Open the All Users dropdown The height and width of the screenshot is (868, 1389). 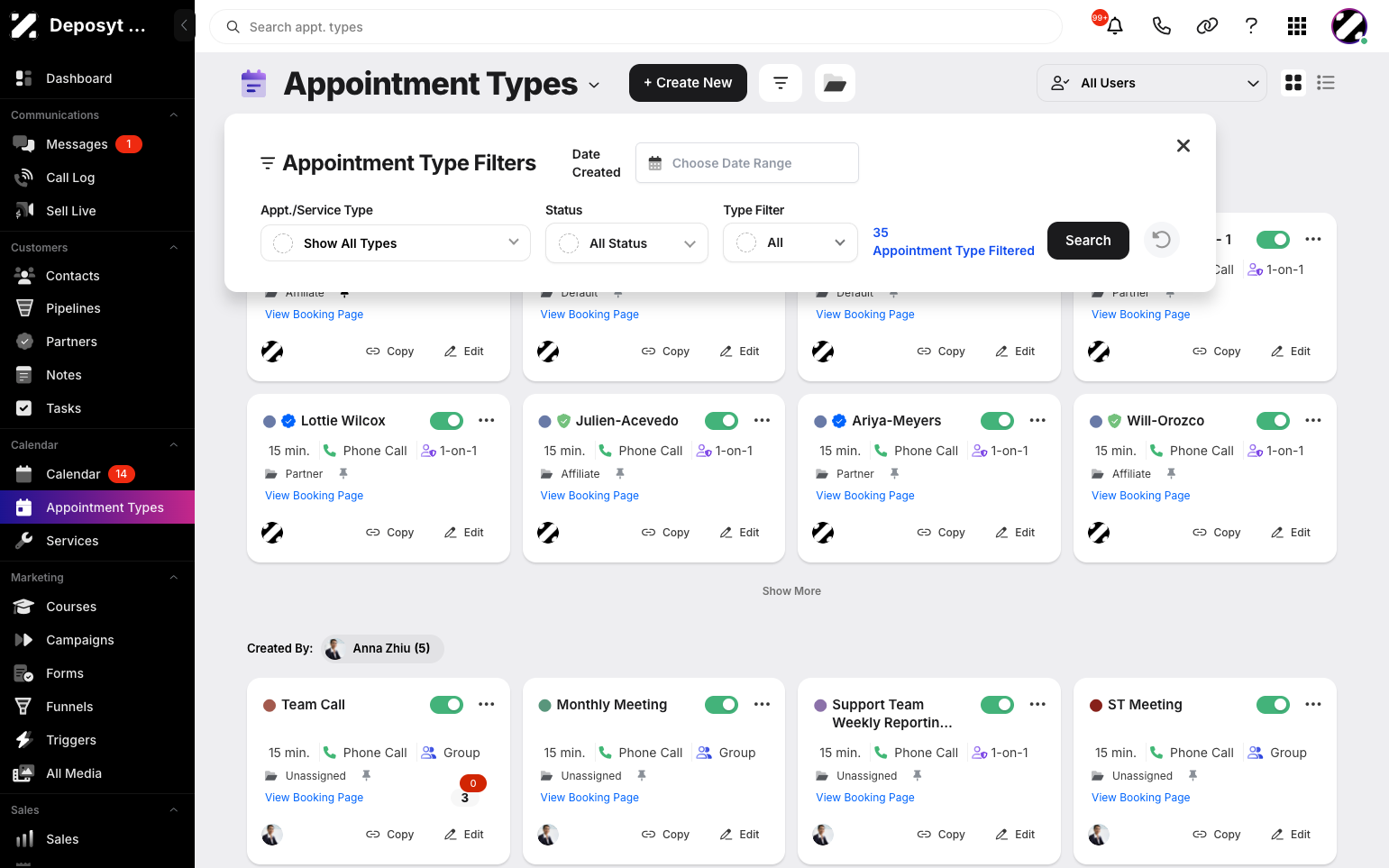click(x=1152, y=83)
